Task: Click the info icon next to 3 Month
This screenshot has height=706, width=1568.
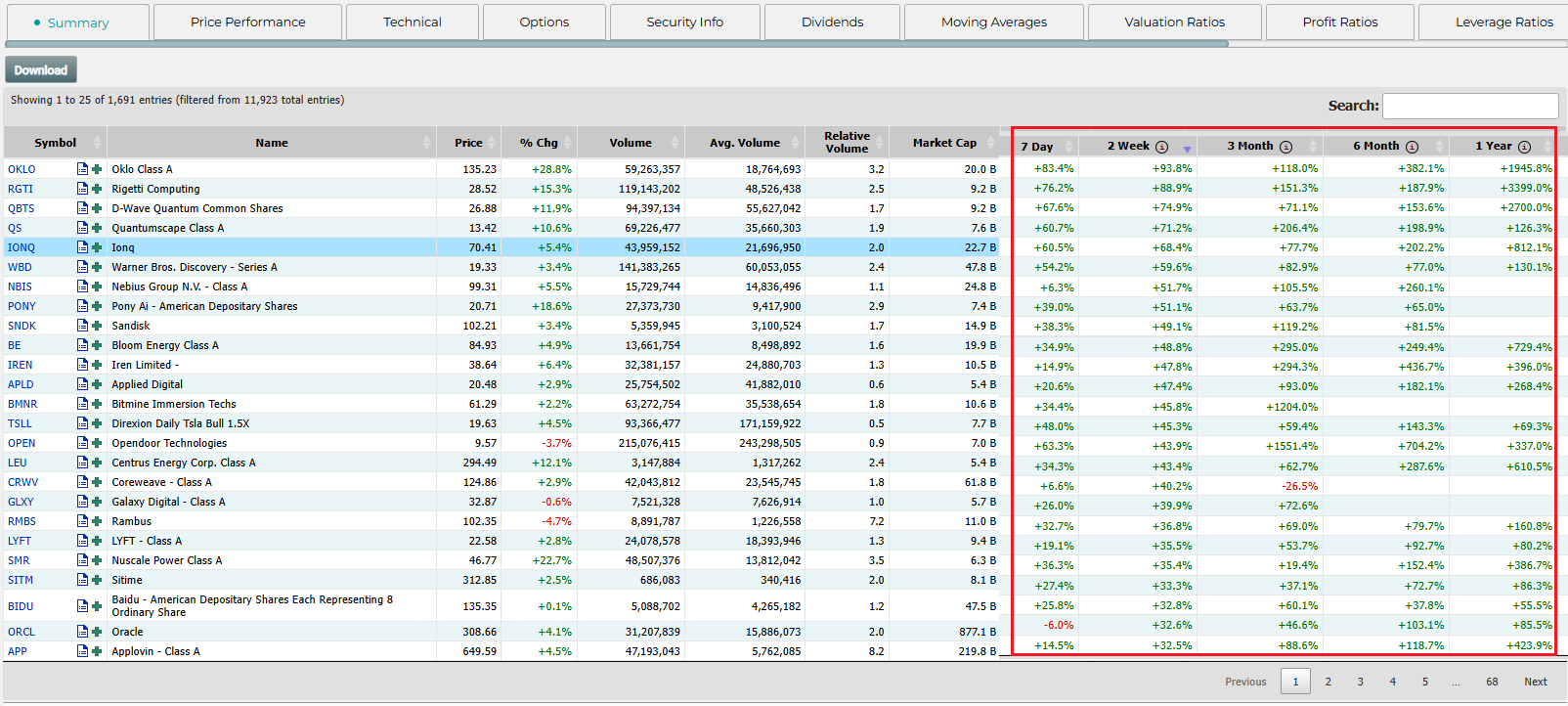Action: [x=1285, y=147]
